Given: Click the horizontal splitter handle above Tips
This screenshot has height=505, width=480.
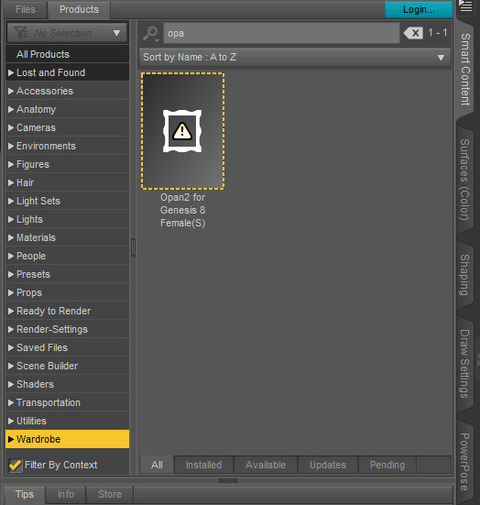Looking at the screenshot, I should 228,481.
